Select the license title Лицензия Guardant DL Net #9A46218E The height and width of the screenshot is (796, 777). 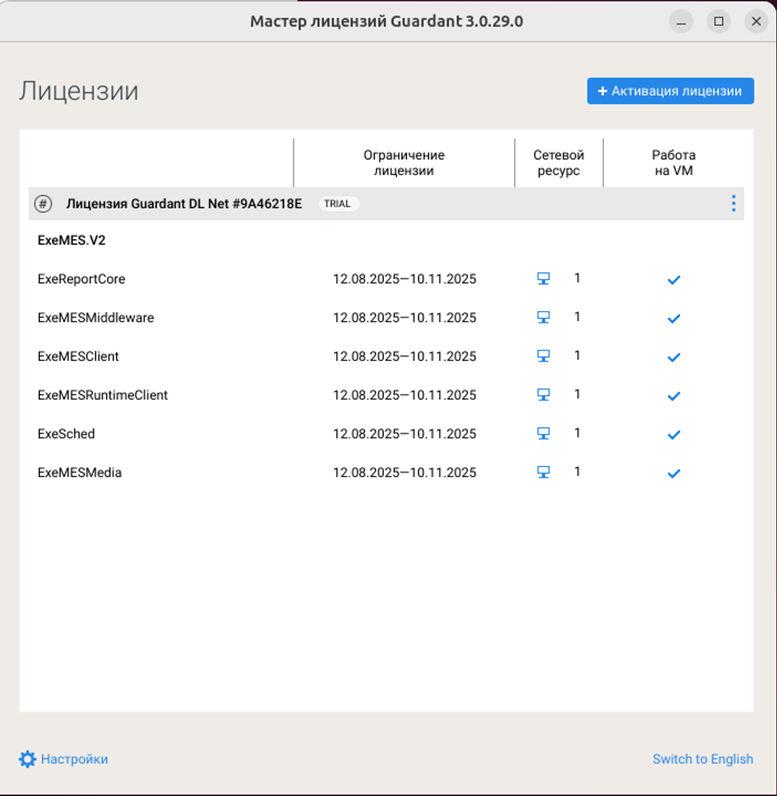tap(184, 204)
